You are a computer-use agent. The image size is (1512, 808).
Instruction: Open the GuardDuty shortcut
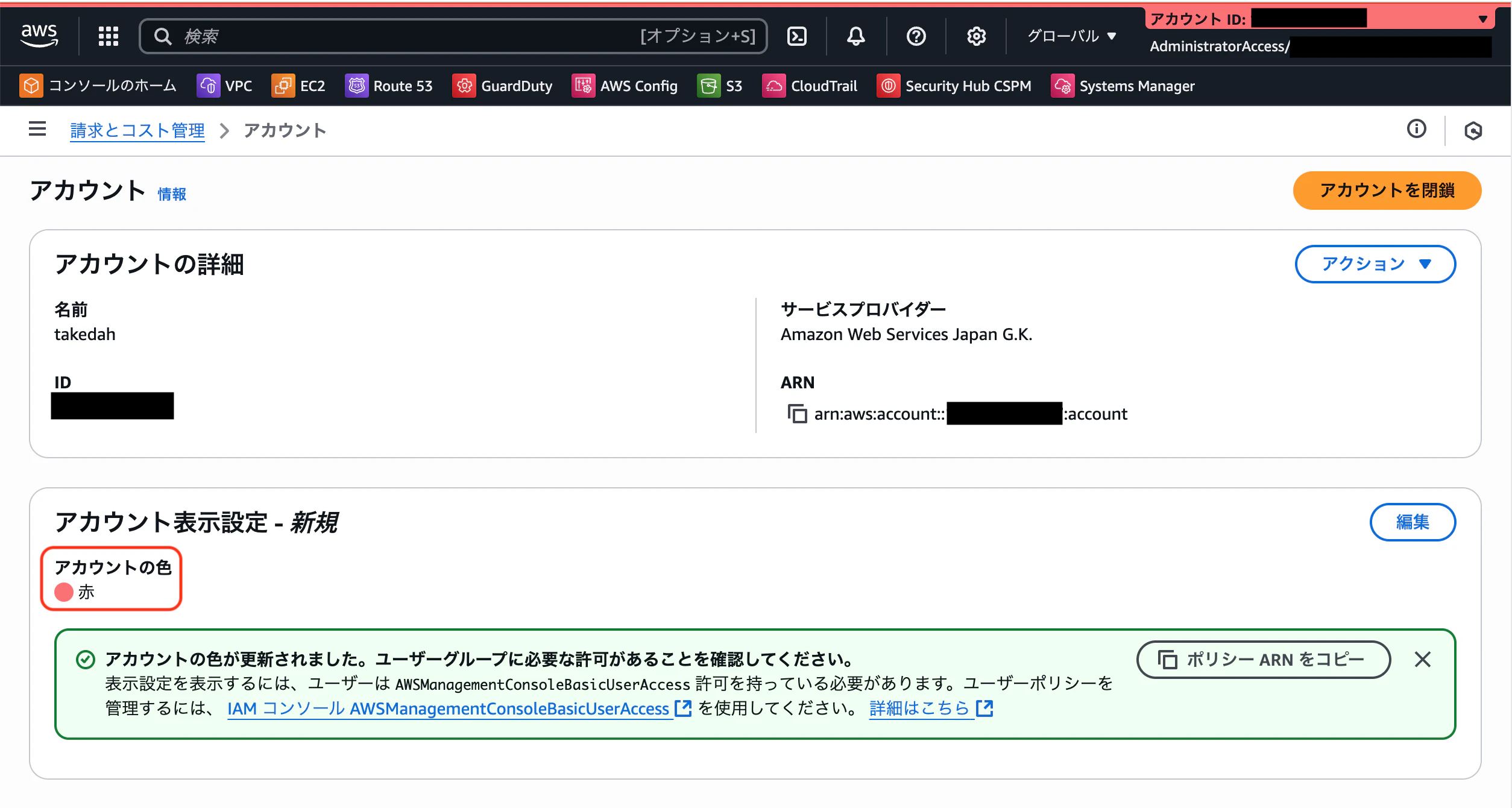tap(502, 86)
